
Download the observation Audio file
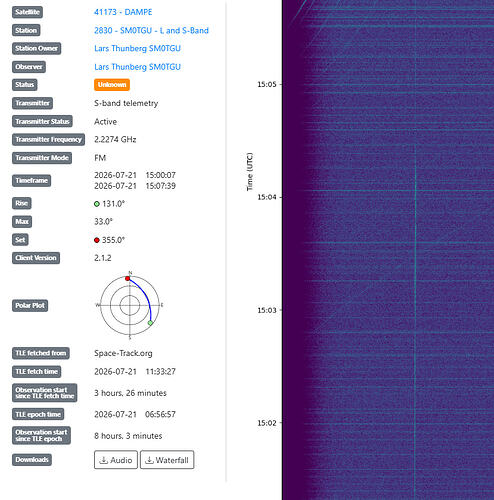[116, 460]
